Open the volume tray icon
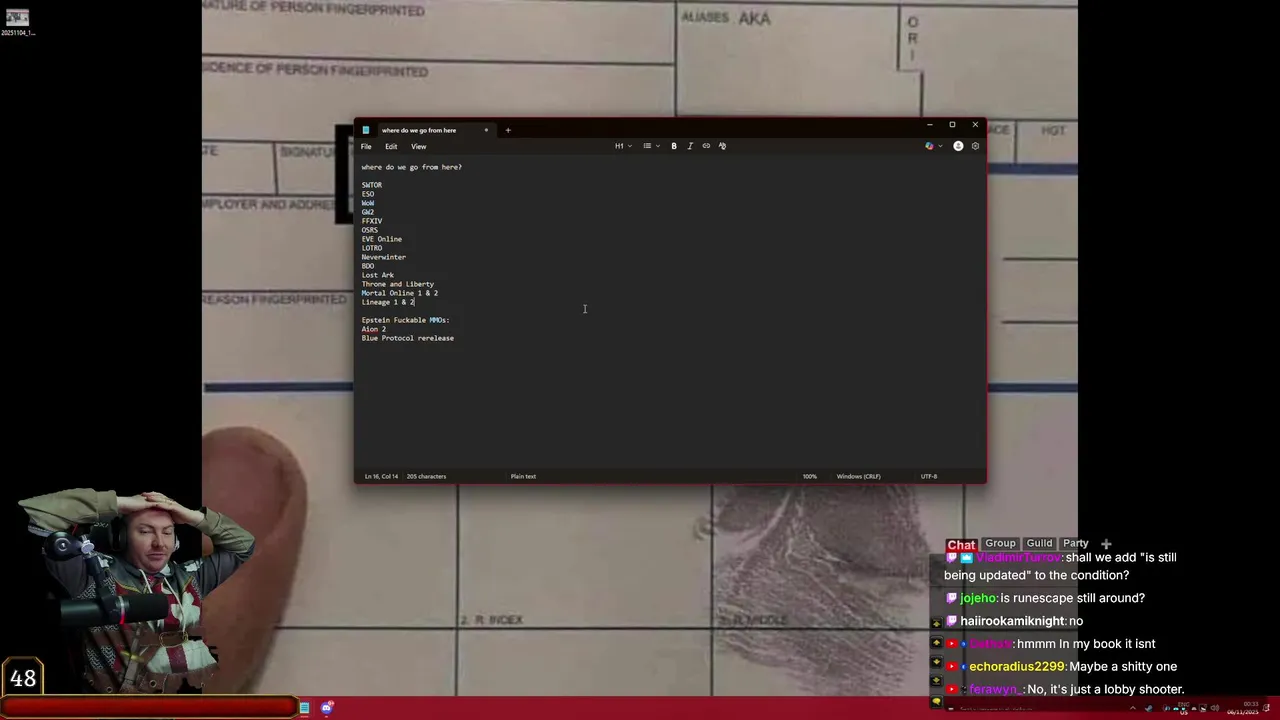This screenshot has width=1280, height=720. pos(1213,709)
